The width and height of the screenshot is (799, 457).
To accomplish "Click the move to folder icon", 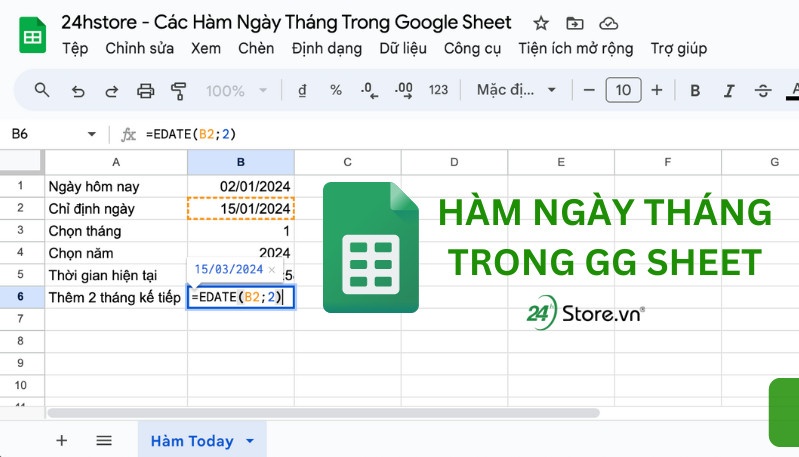I will 575,23.
